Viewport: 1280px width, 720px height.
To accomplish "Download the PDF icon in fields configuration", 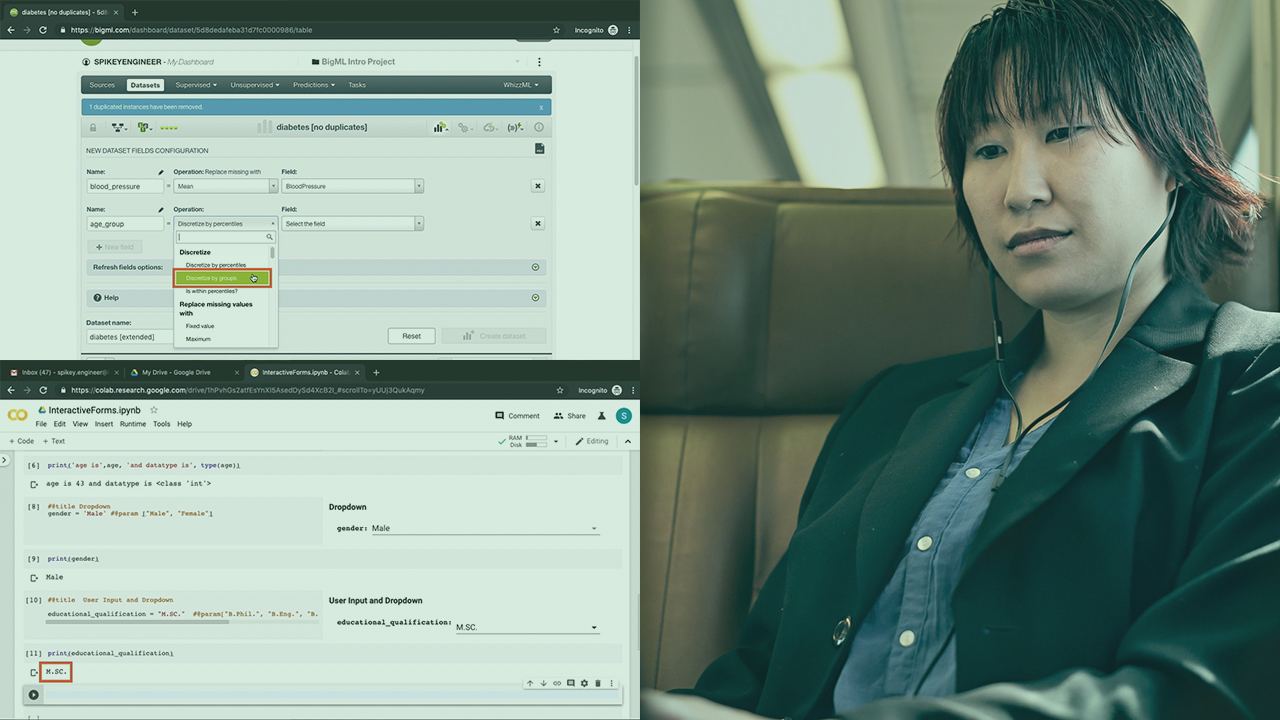I will (539, 149).
